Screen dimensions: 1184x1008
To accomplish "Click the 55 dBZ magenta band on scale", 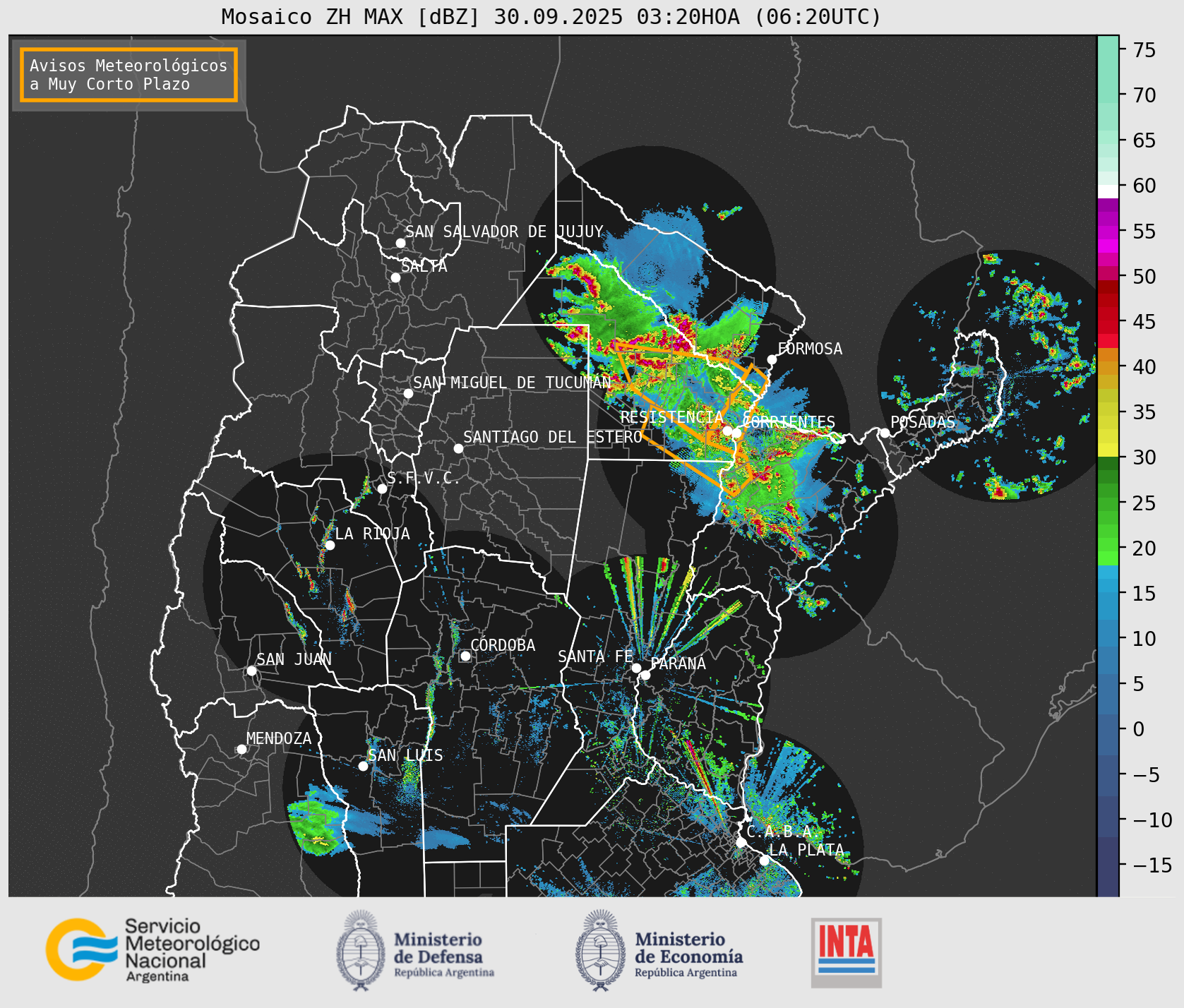I will (x=1108, y=232).
